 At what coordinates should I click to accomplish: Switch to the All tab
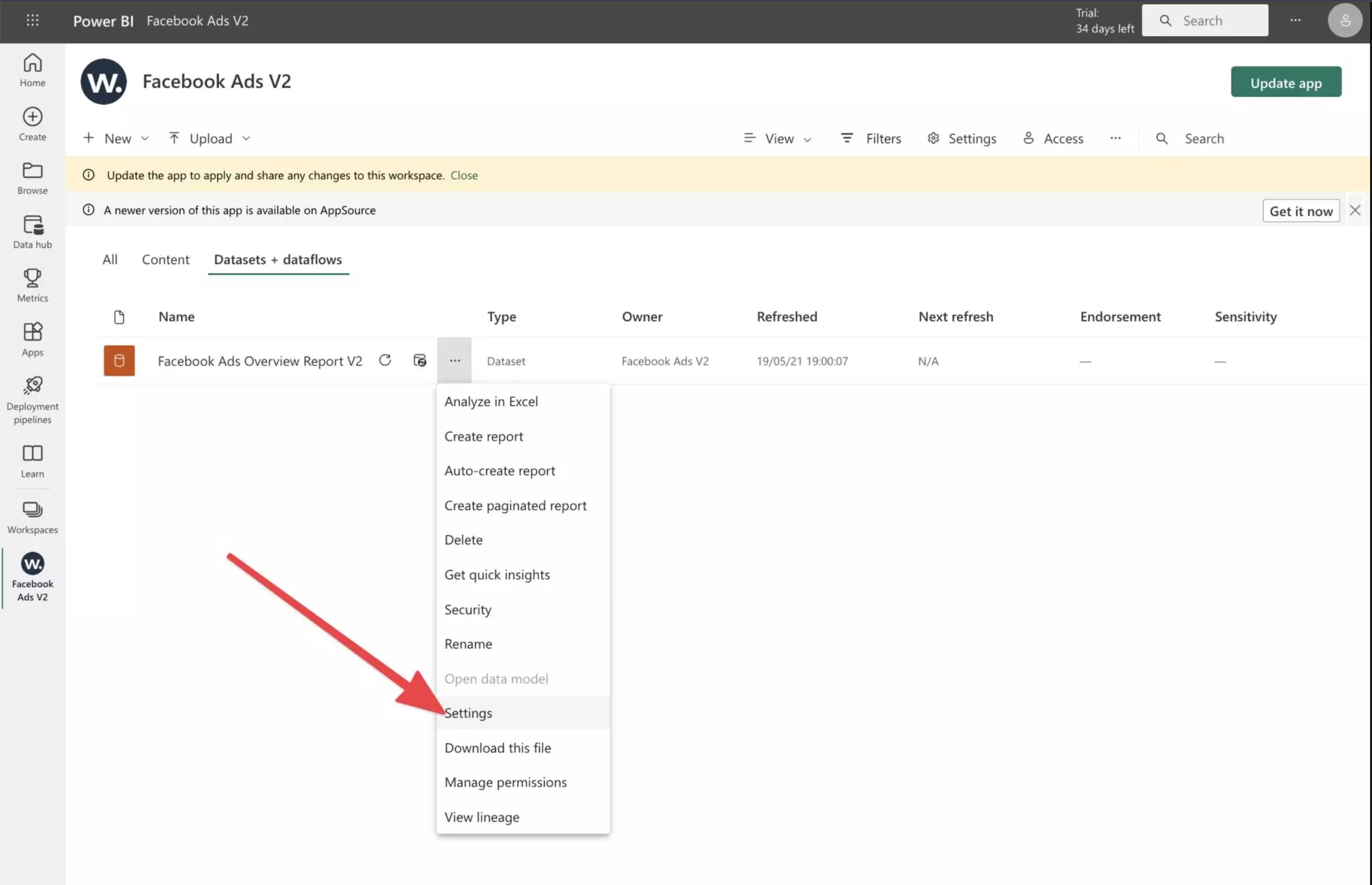110,259
